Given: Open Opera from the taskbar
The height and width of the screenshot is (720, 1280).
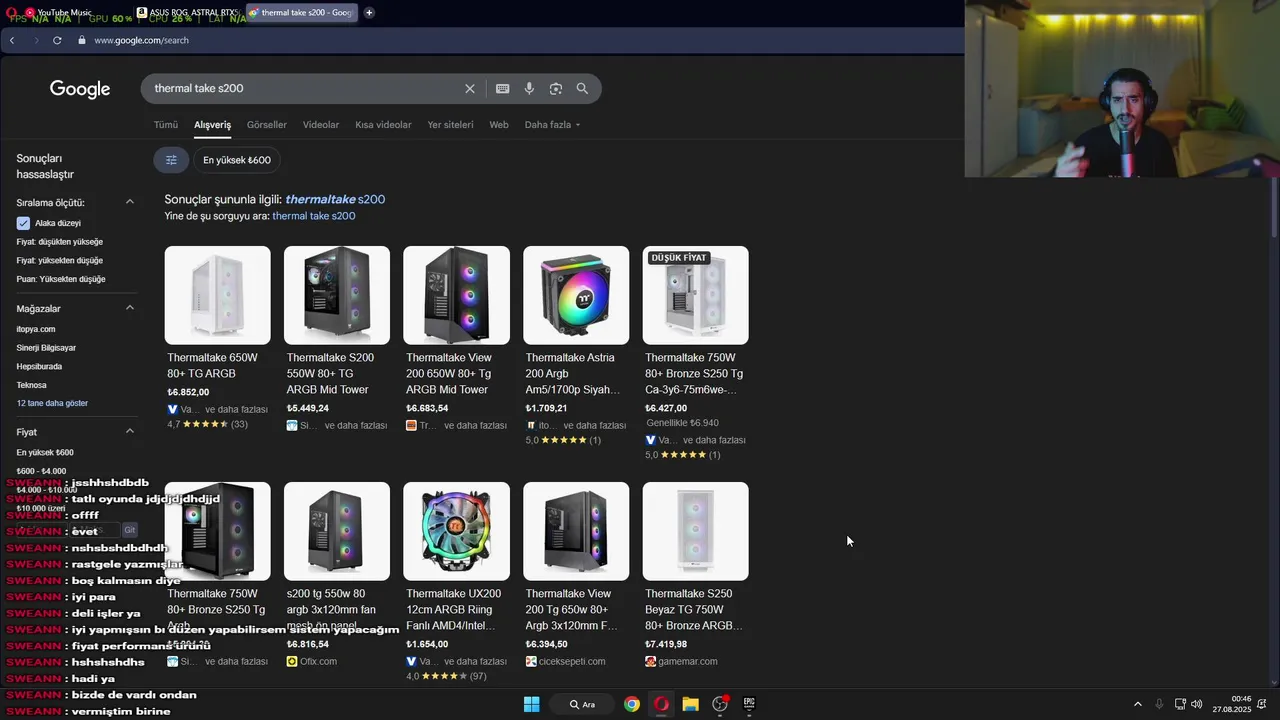Looking at the screenshot, I should 661,704.
